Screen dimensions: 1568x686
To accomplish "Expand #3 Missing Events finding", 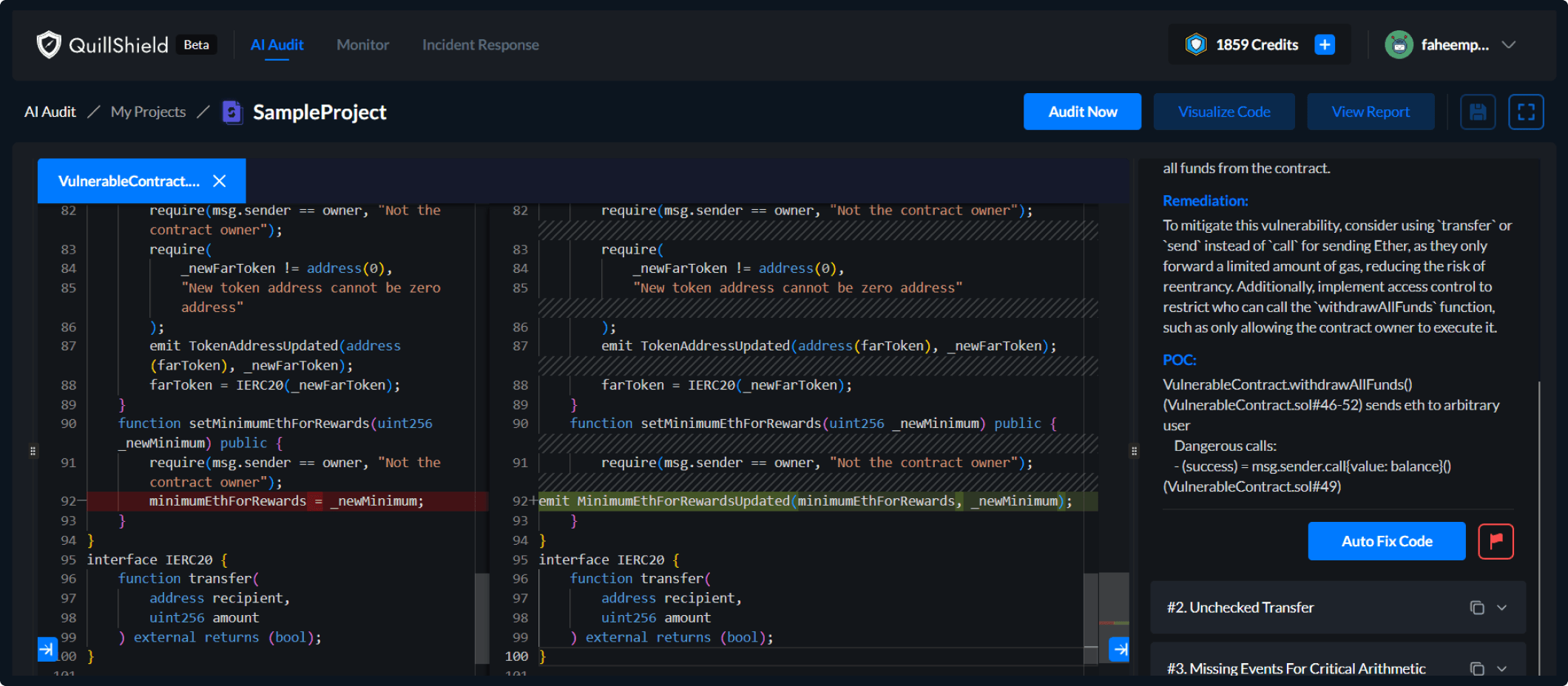I will coord(1501,668).
